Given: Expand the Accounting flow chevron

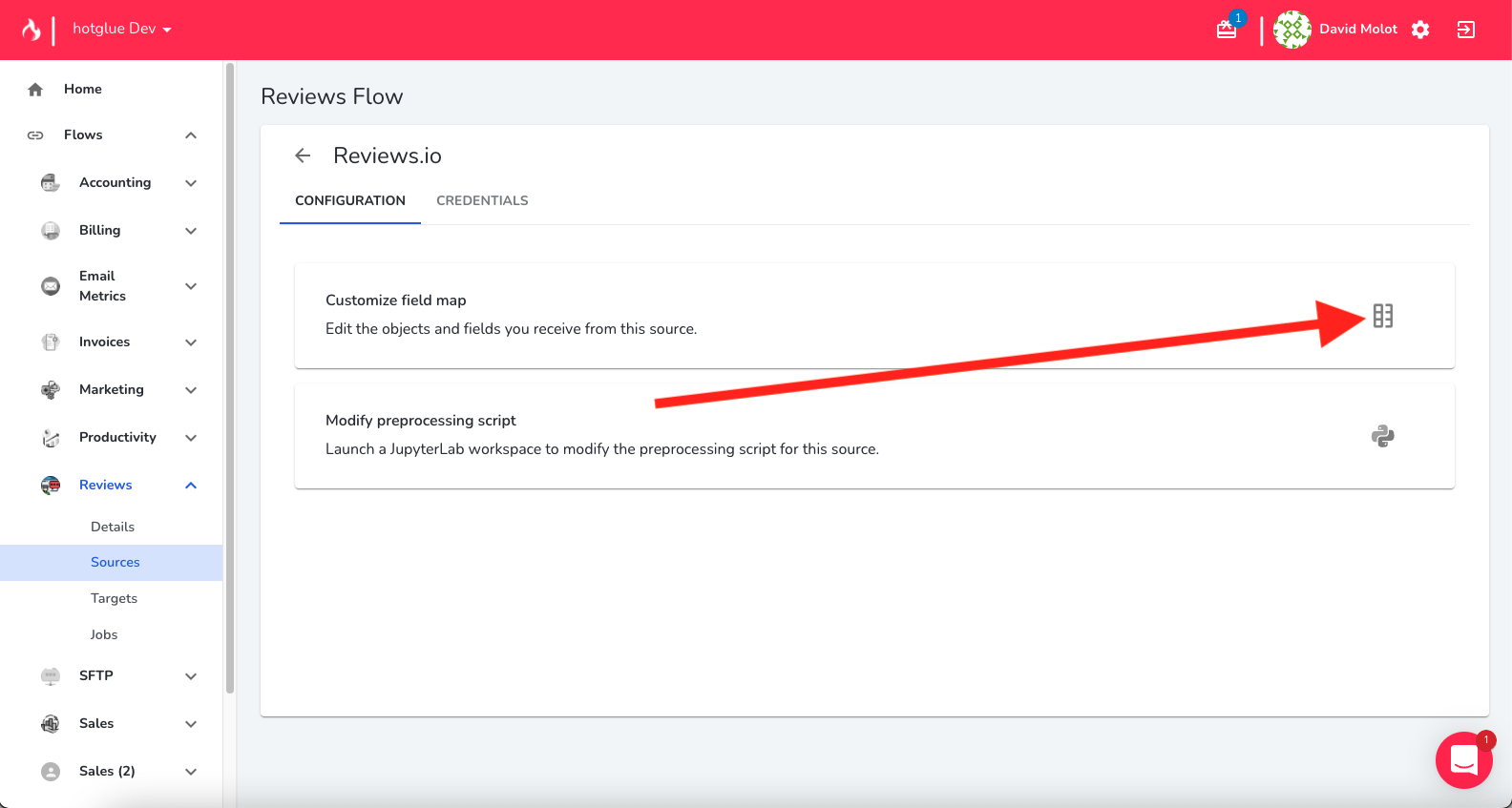Looking at the screenshot, I should point(191,183).
